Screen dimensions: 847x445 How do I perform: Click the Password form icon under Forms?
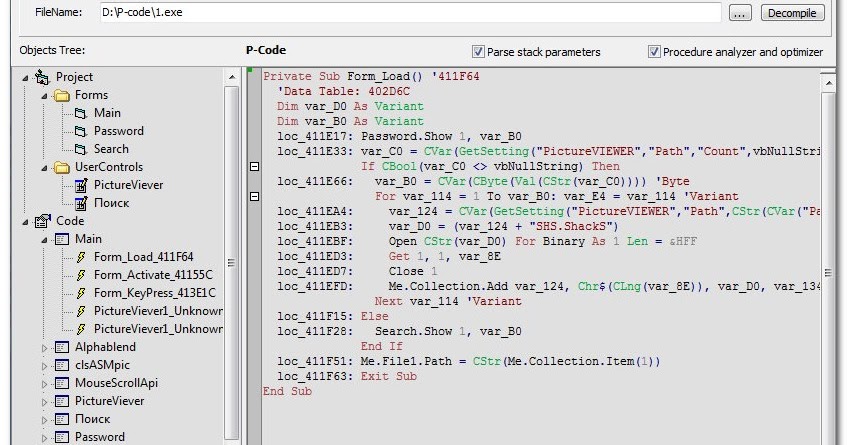coord(80,131)
